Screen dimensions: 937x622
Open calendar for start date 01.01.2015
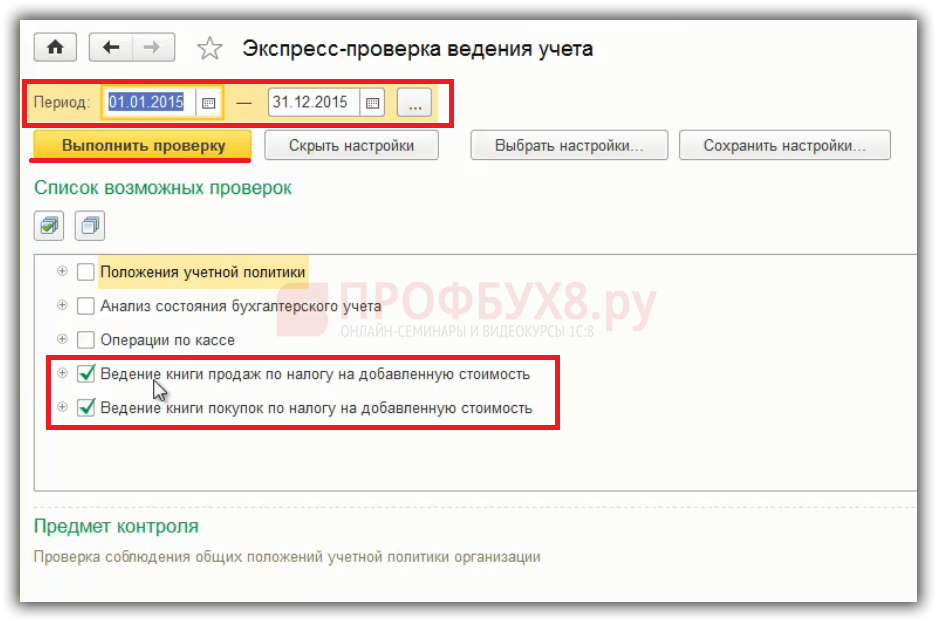[x=209, y=103]
